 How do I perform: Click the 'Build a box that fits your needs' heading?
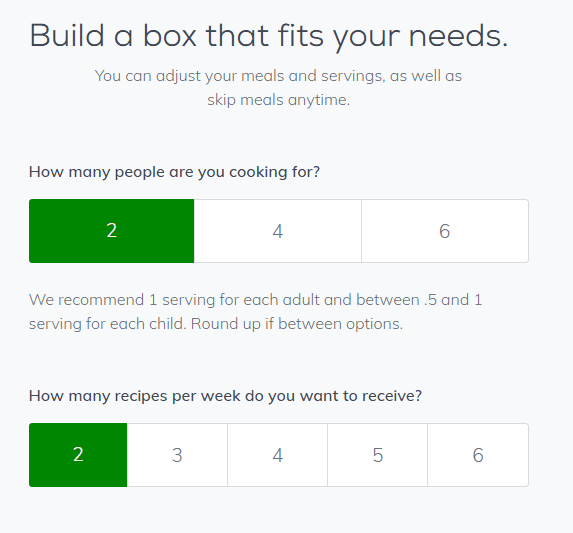269,37
